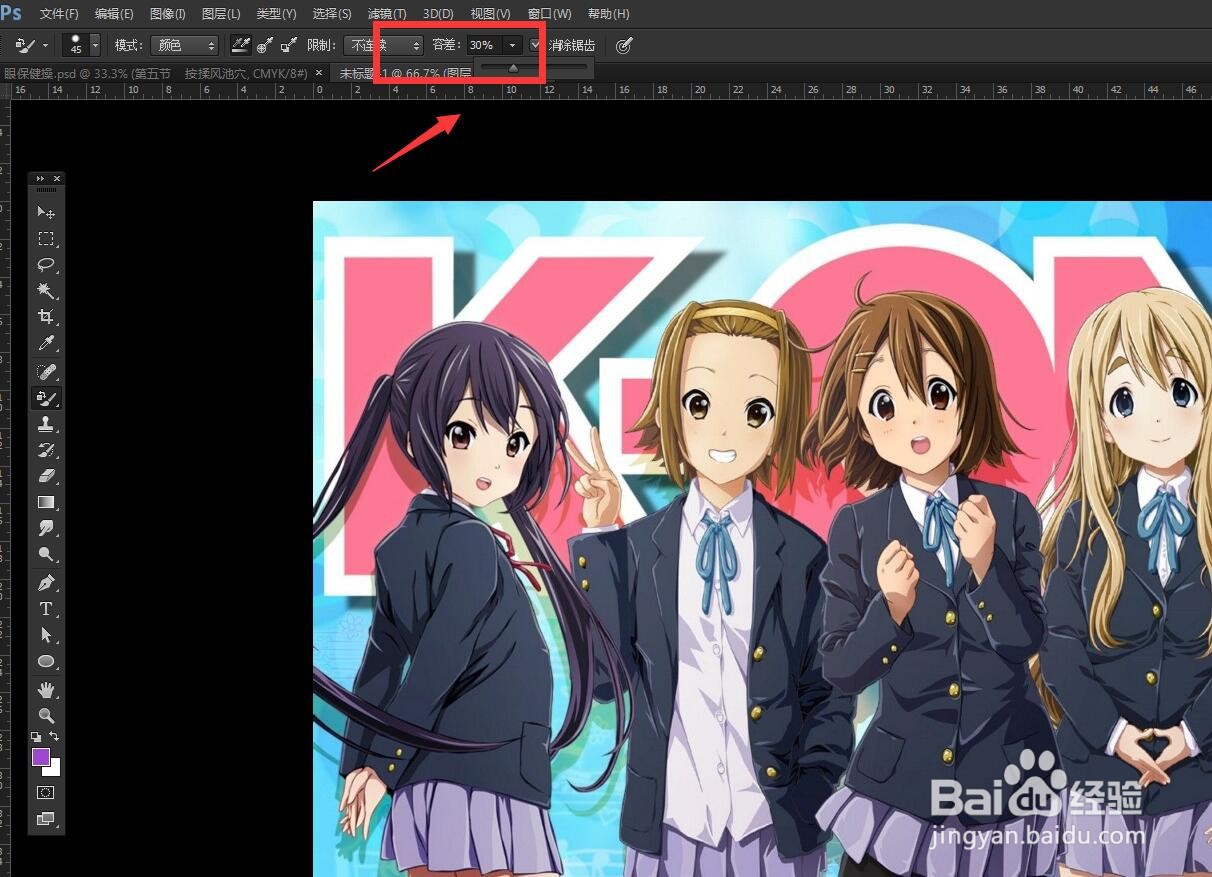Enable Sampling: Background Swatch
The width and height of the screenshot is (1212, 877).
(289, 45)
